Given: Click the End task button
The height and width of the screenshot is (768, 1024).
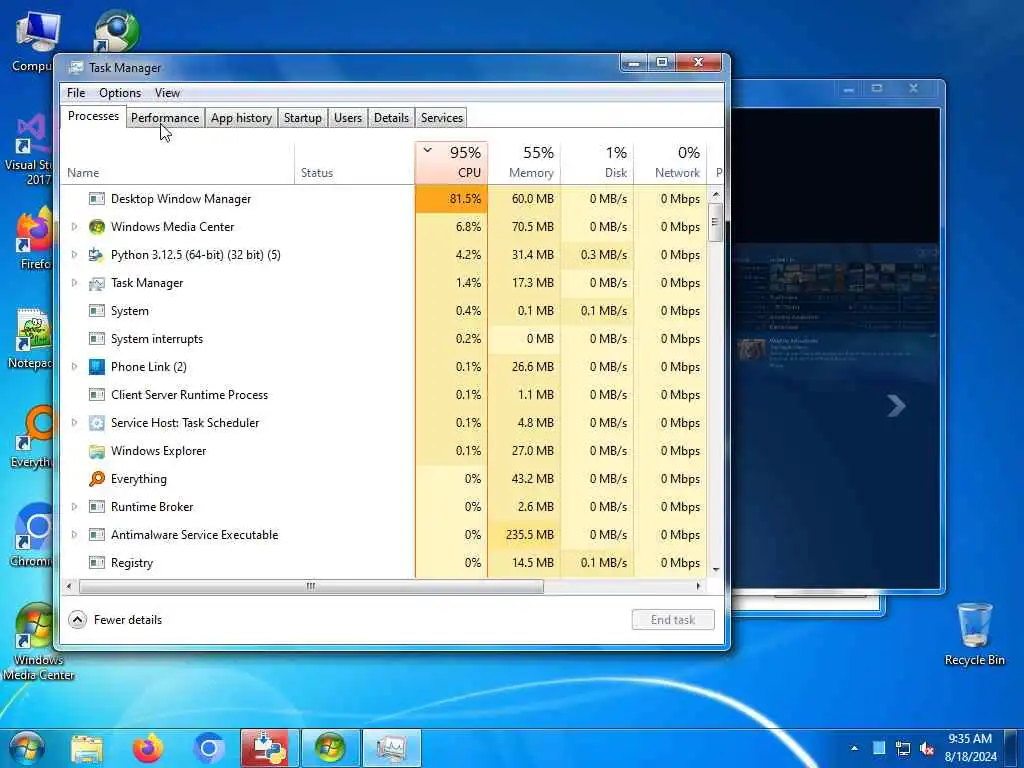Looking at the screenshot, I should pyautogui.click(x=673, y=620).
